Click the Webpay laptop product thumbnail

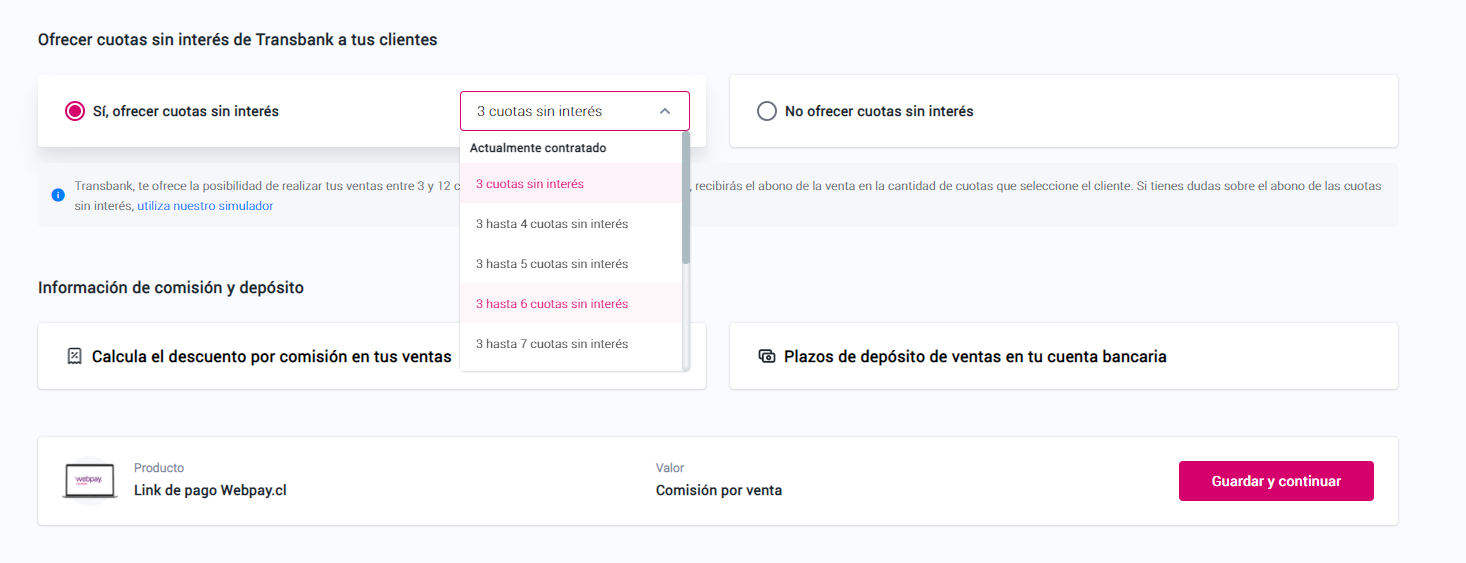[x=90, y=481]
